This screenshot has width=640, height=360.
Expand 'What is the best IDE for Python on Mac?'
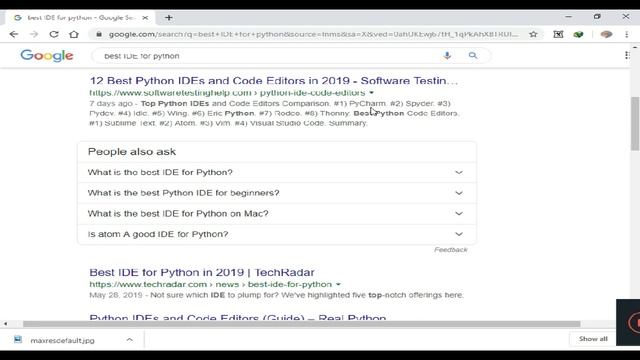(277, 213)
